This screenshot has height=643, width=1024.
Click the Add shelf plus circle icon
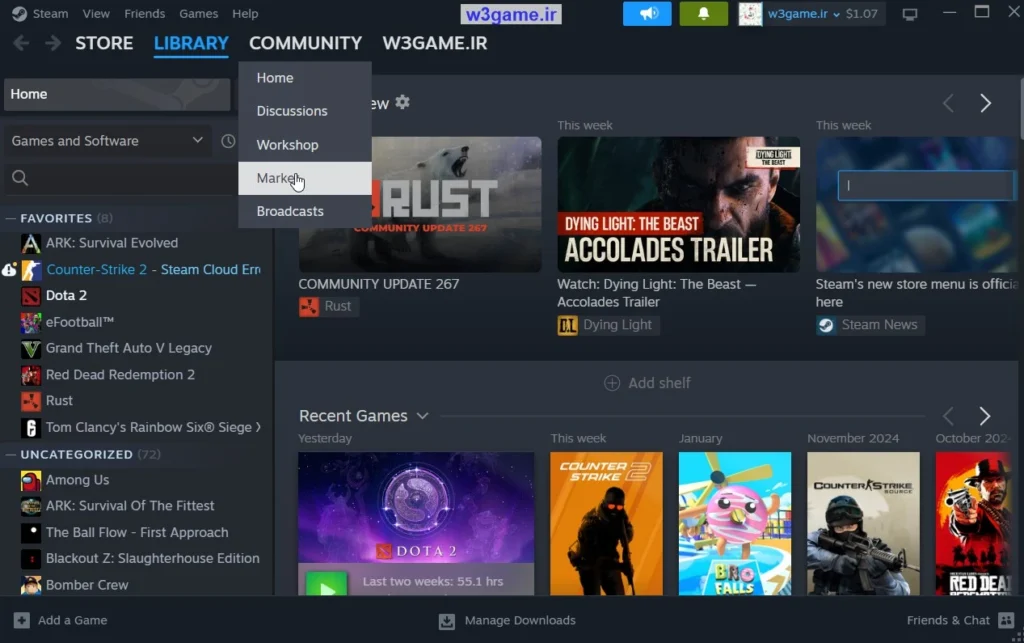pos(612,383)
